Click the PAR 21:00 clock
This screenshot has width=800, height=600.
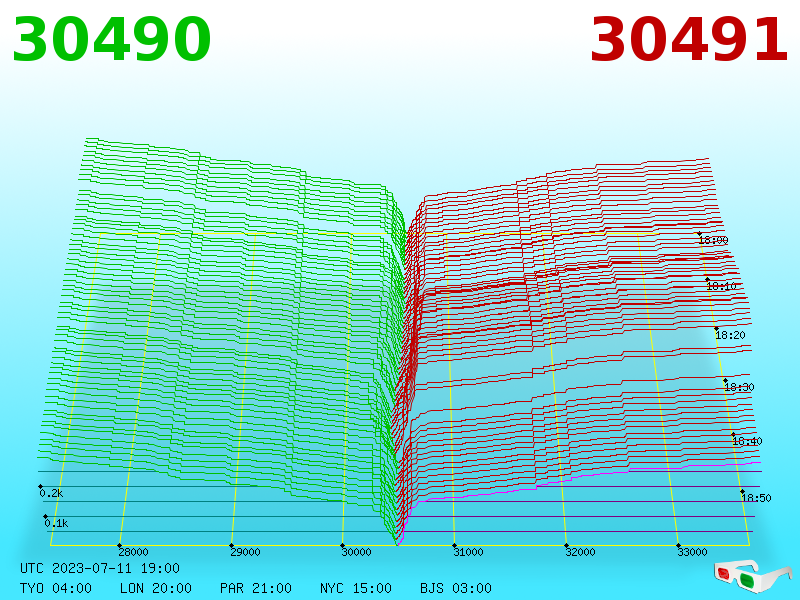[256, 588]
